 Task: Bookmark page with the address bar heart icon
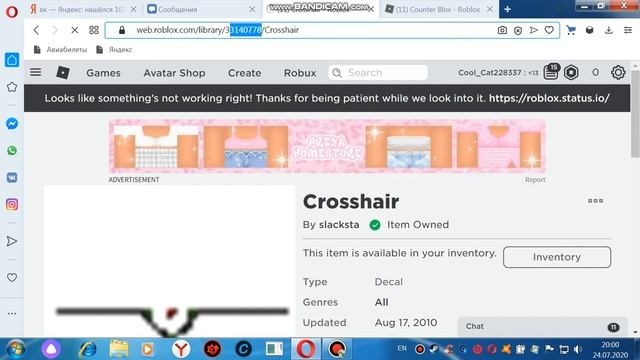(549, 30)
